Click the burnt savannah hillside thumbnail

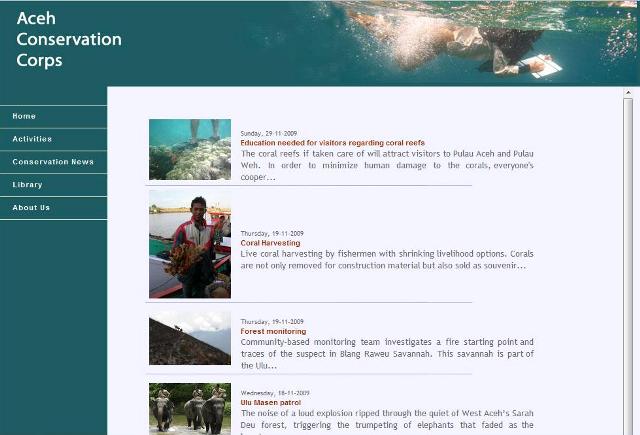coord(190,338)
